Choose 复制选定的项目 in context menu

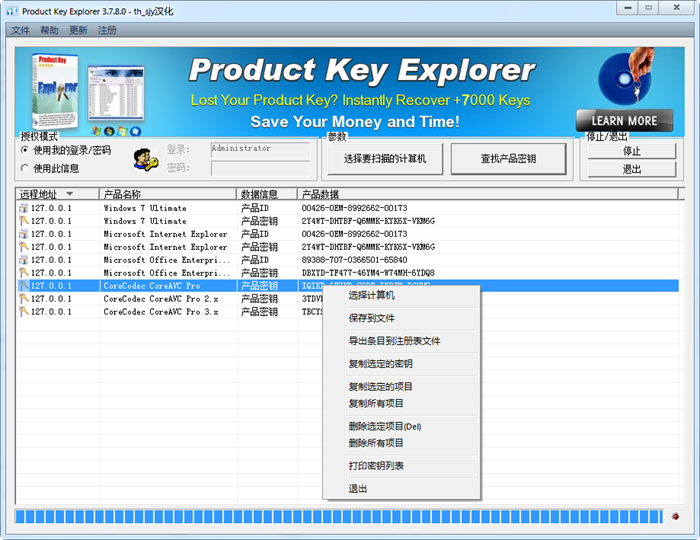pyautogui.click(x=401, y=386)
